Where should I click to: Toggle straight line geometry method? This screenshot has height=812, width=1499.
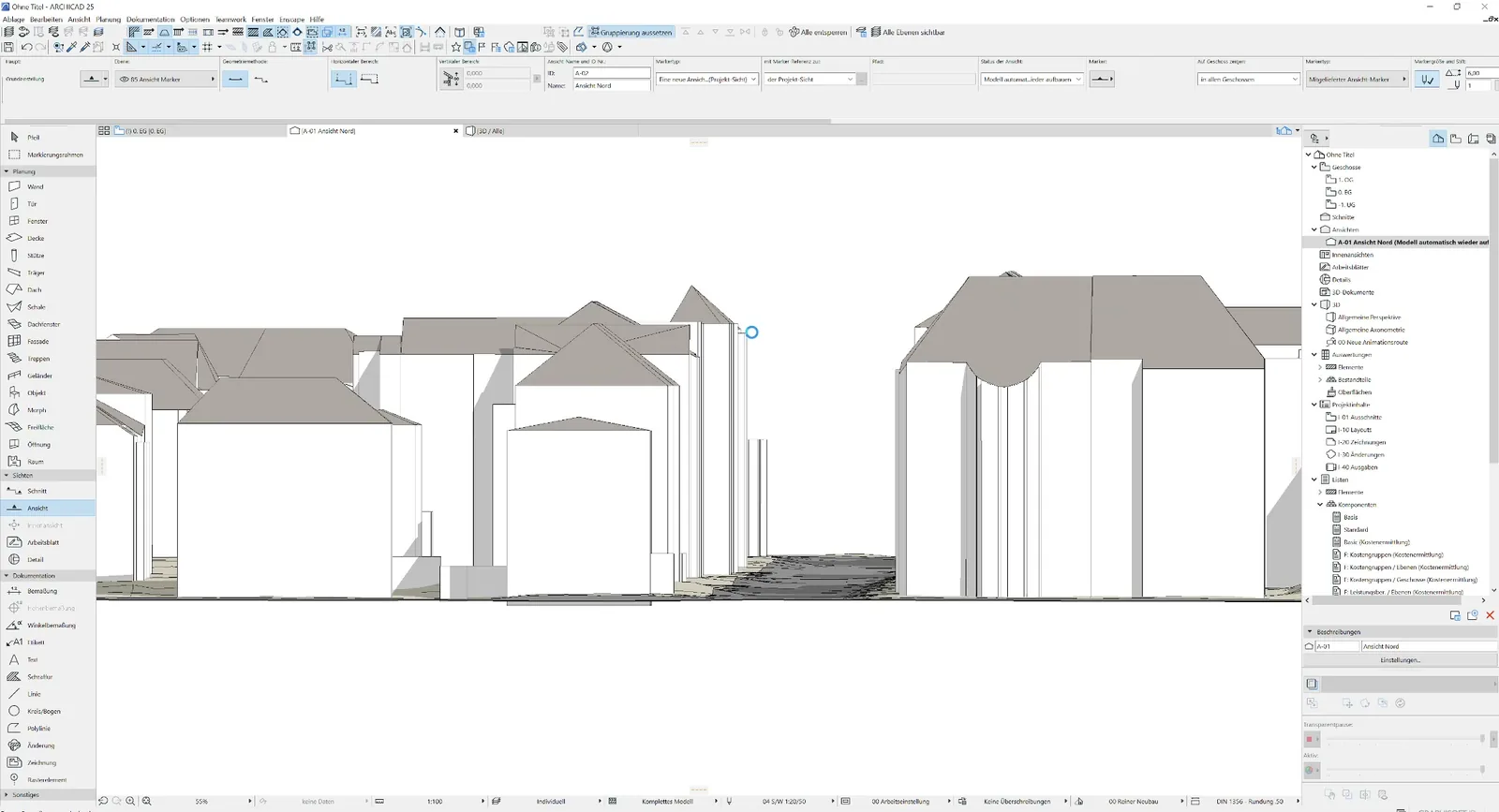point(235,79)
